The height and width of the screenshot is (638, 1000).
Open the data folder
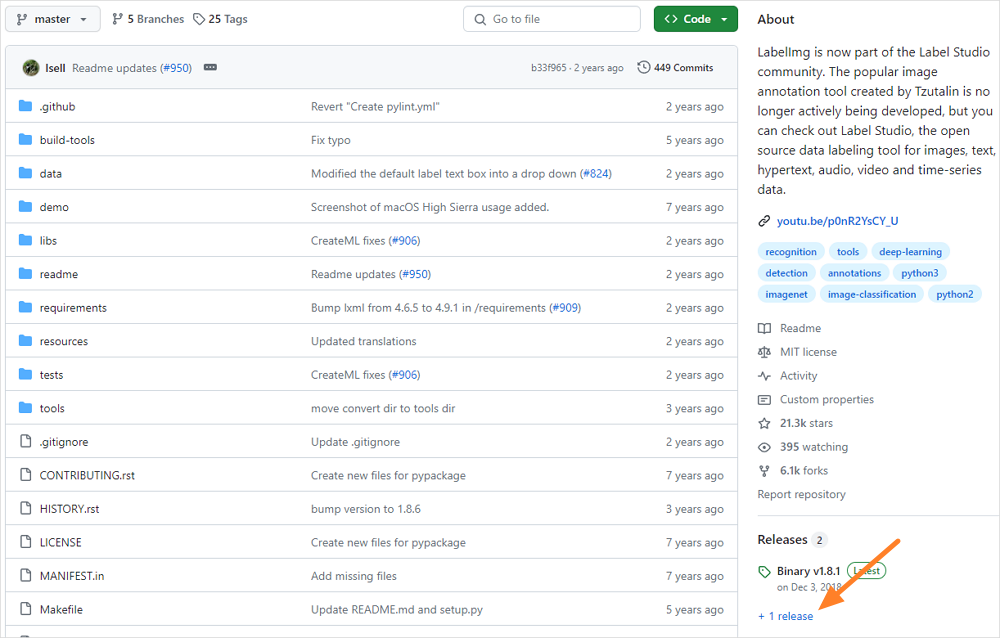pos(50,174)
